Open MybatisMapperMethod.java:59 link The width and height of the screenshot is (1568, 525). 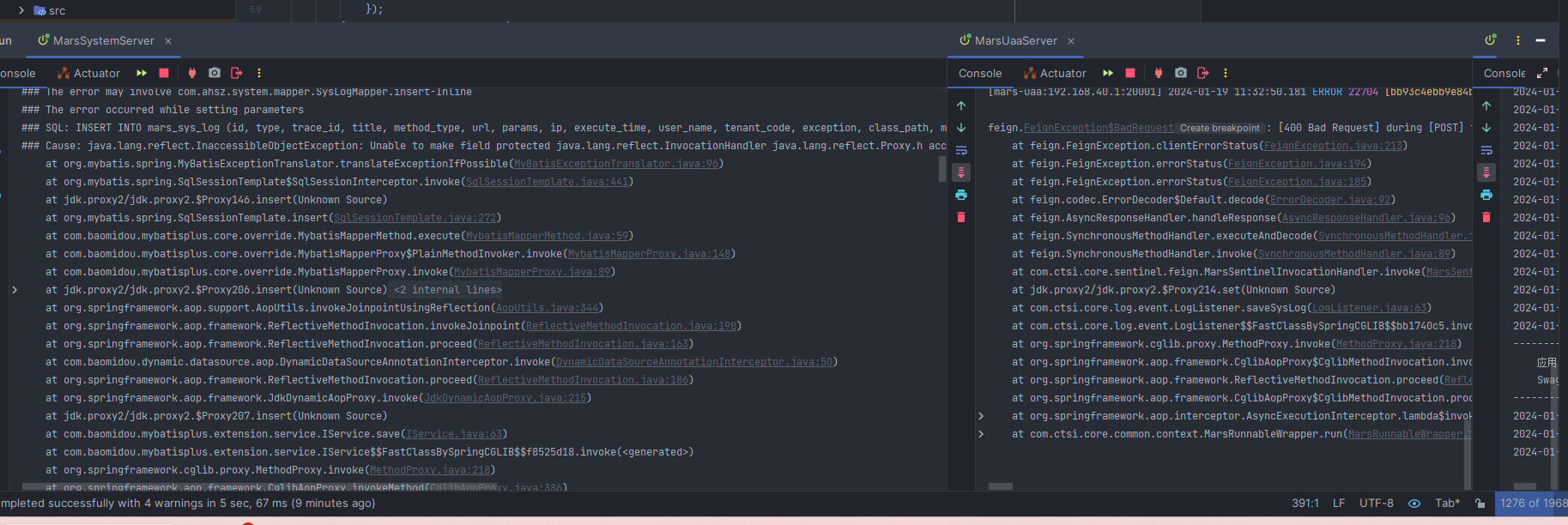click(x=547, y=236)
